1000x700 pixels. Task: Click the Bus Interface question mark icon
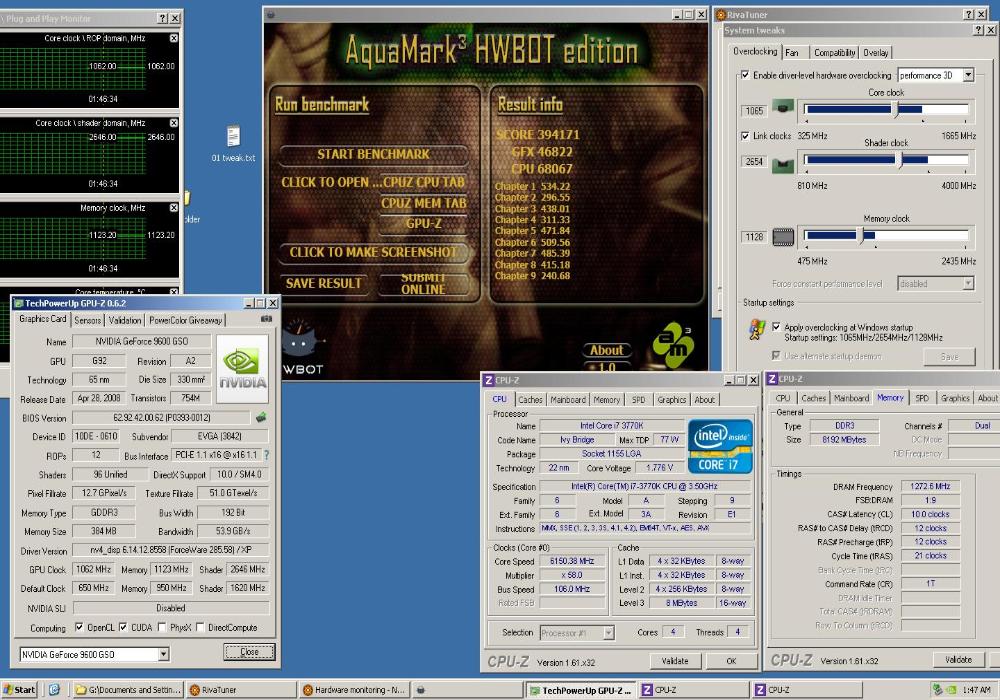point(267,455)
